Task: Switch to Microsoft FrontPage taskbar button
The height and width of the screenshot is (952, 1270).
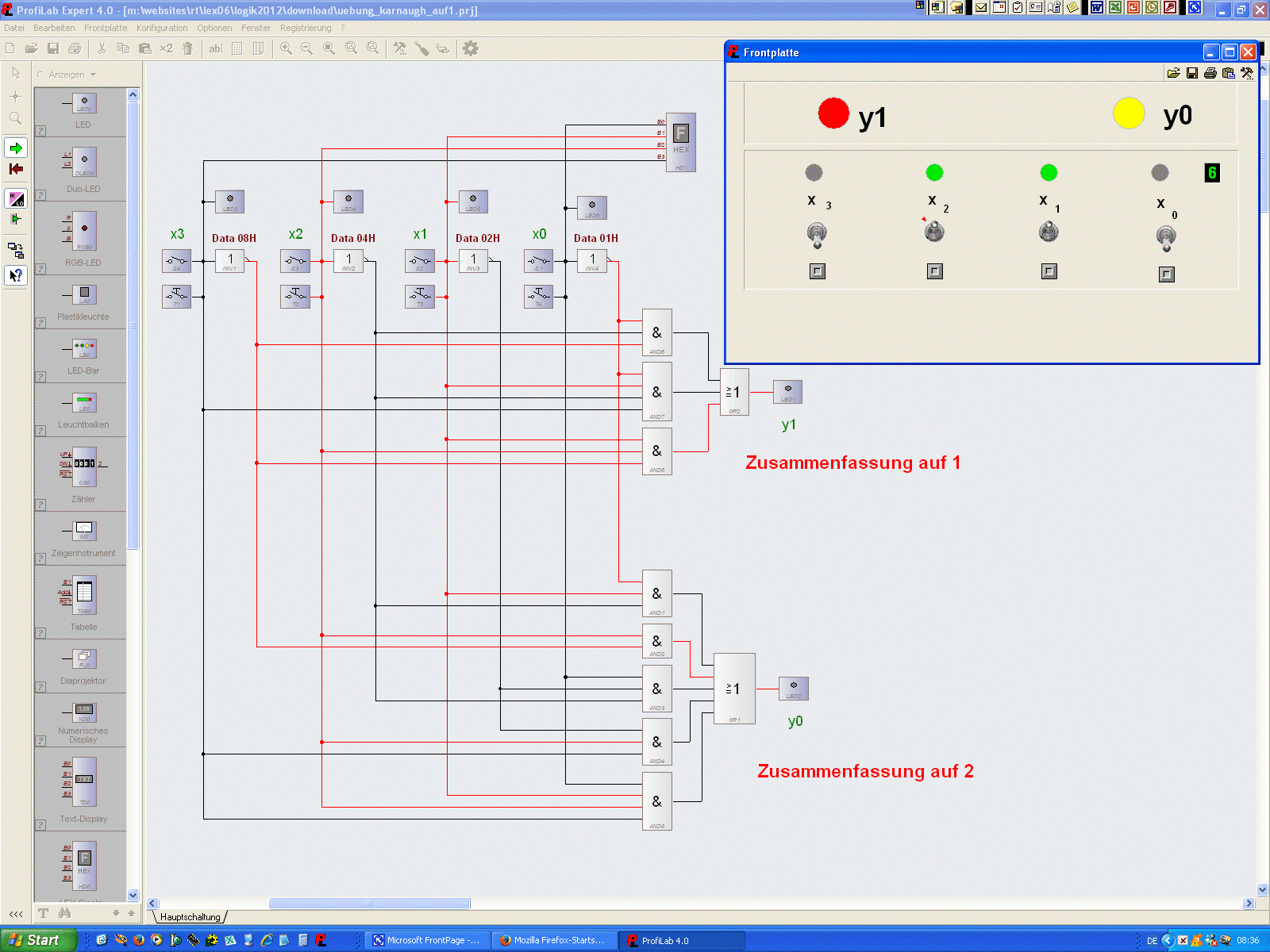Action: pyautogui.click(x=426, y=940)
